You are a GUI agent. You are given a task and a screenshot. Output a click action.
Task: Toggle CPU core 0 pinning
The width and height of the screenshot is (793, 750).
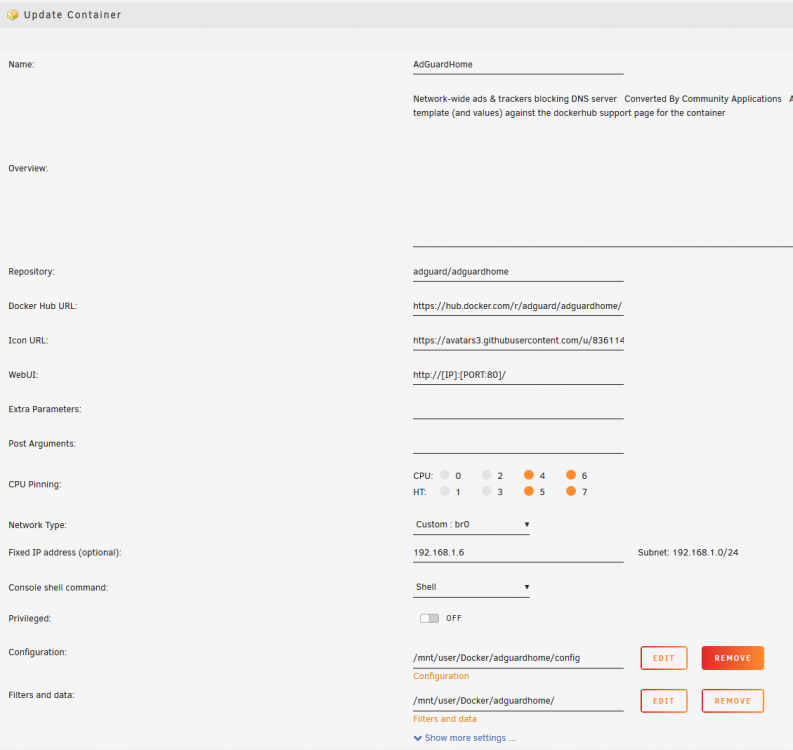click(445, 475)
